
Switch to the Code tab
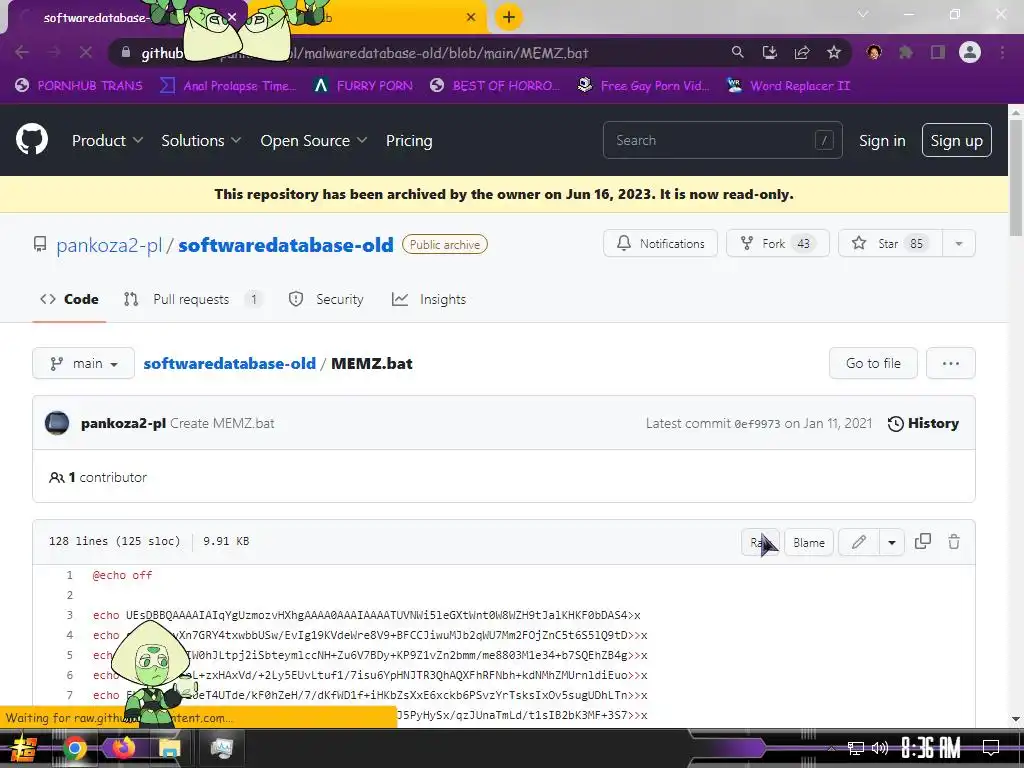pyautogui.click(x=69, y=299)
